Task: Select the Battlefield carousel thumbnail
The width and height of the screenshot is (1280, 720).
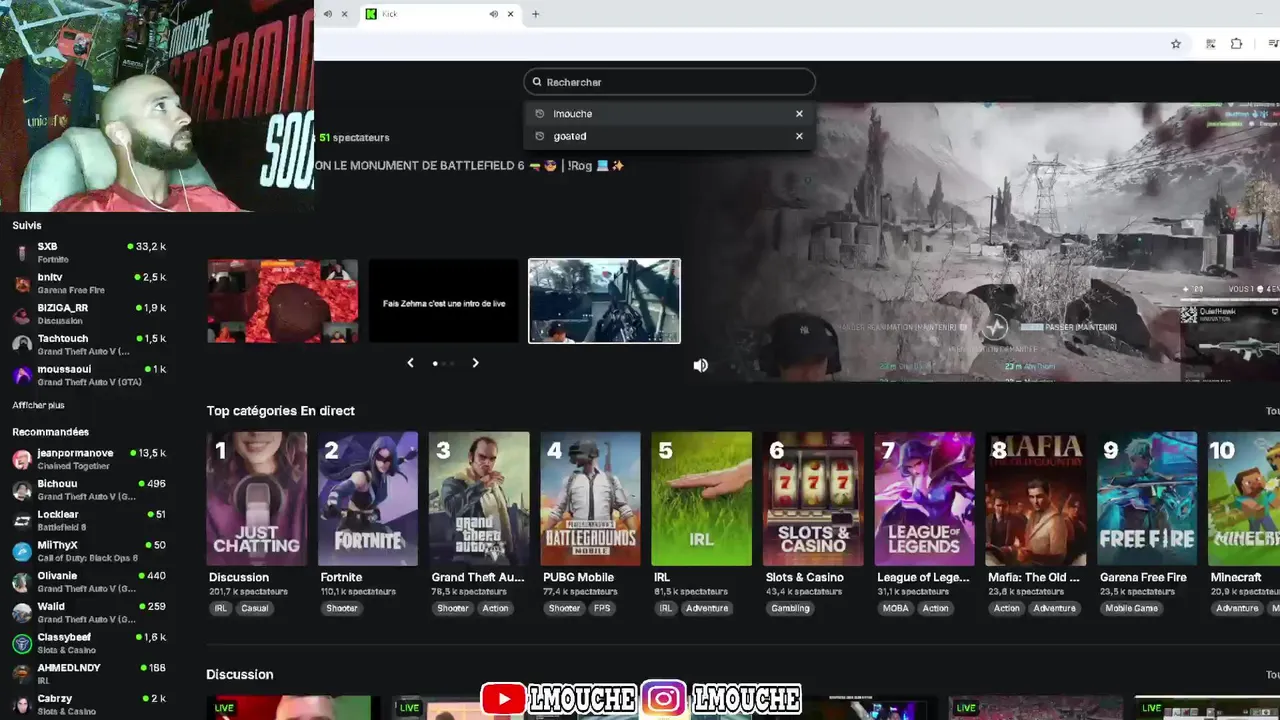Action: click(x=604, y=301)
